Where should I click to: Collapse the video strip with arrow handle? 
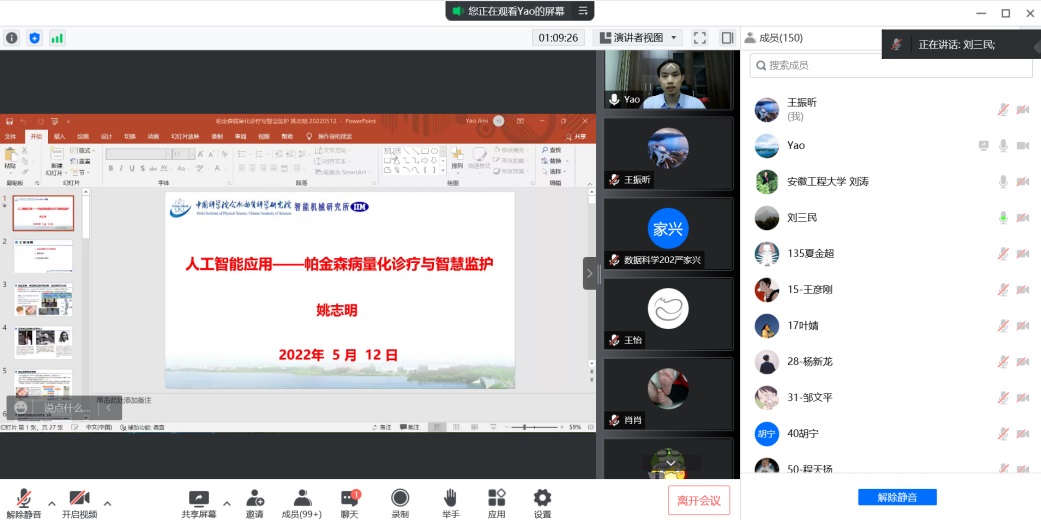[590, 273]
